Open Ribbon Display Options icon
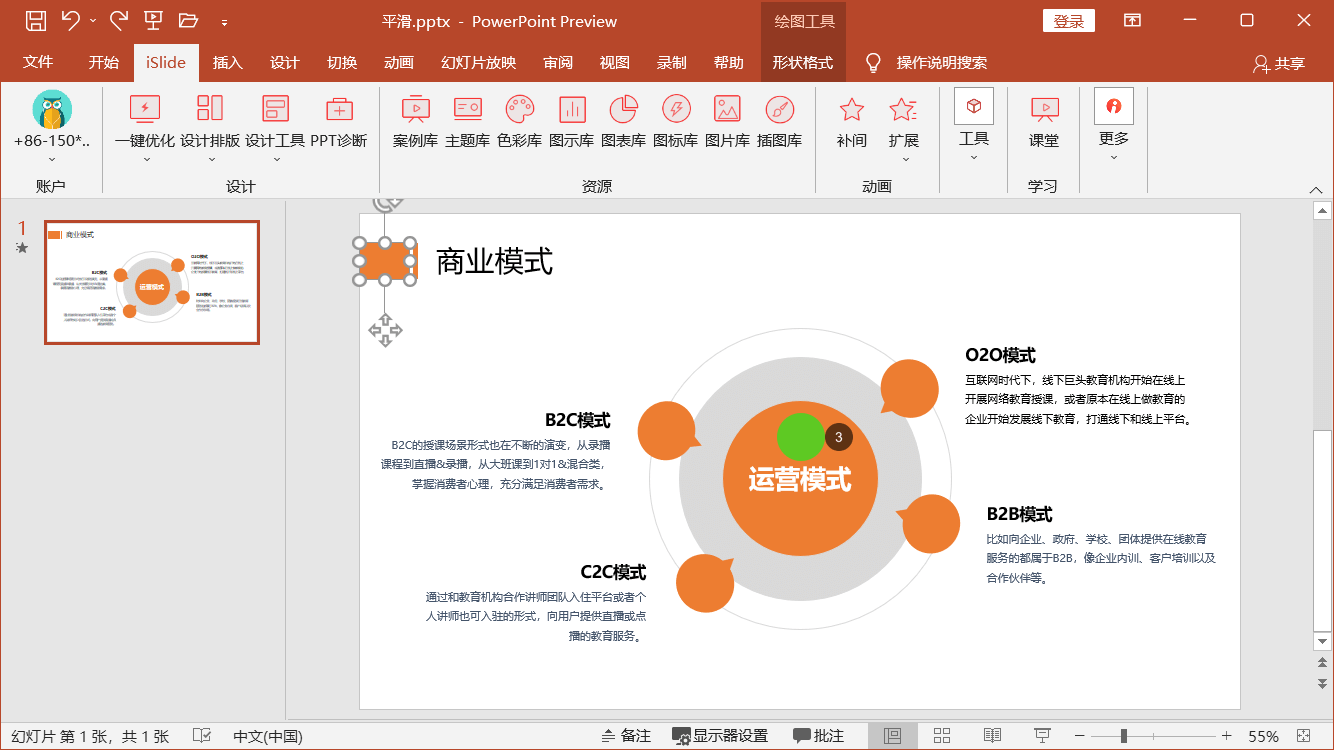 [1132, 20]
